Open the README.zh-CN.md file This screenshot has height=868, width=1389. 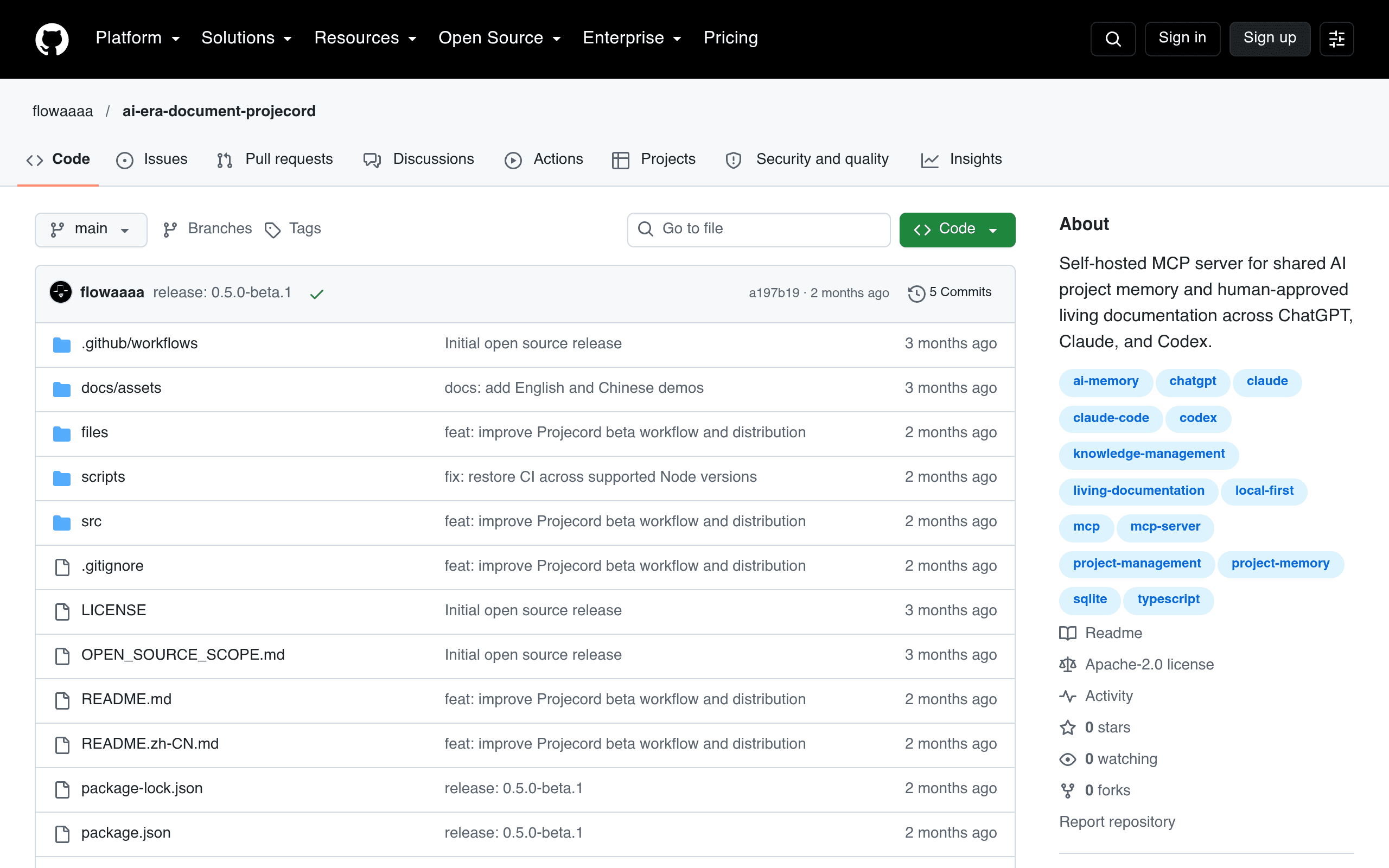click(x=150, y=744)
